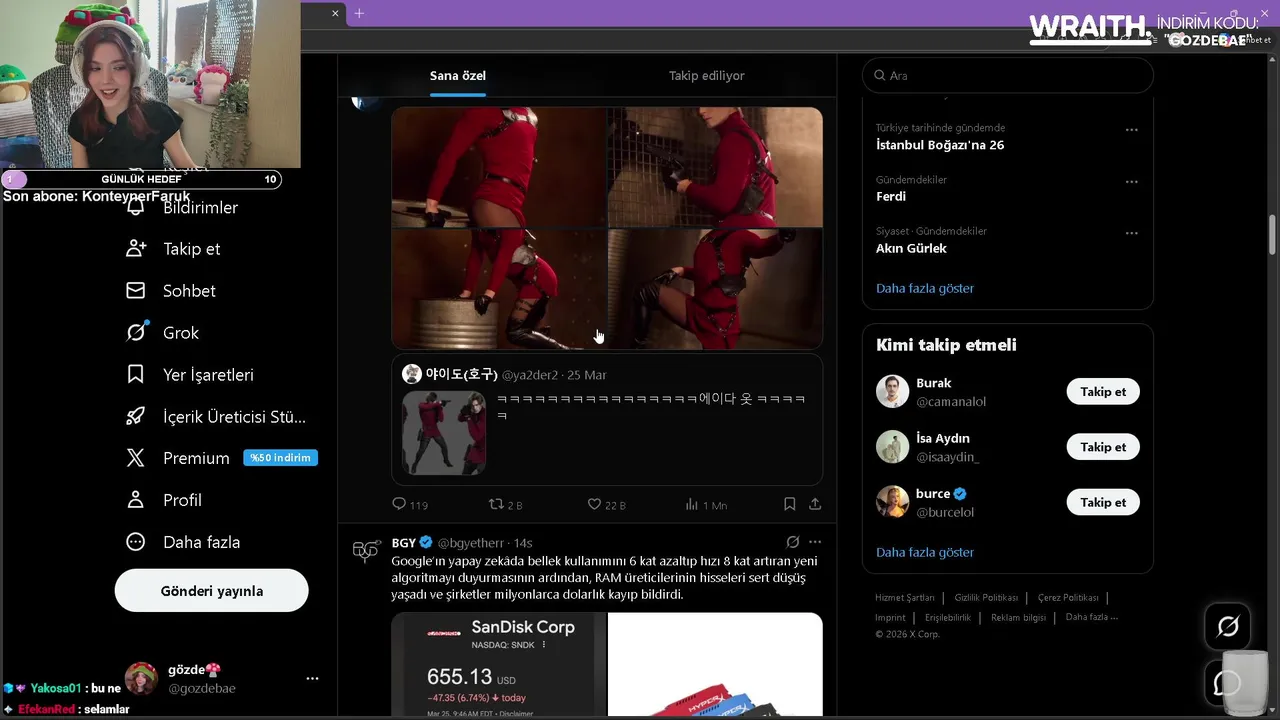Open the more options on BGY post
The height and width of the screenshot is (720, 1280).
815,542
